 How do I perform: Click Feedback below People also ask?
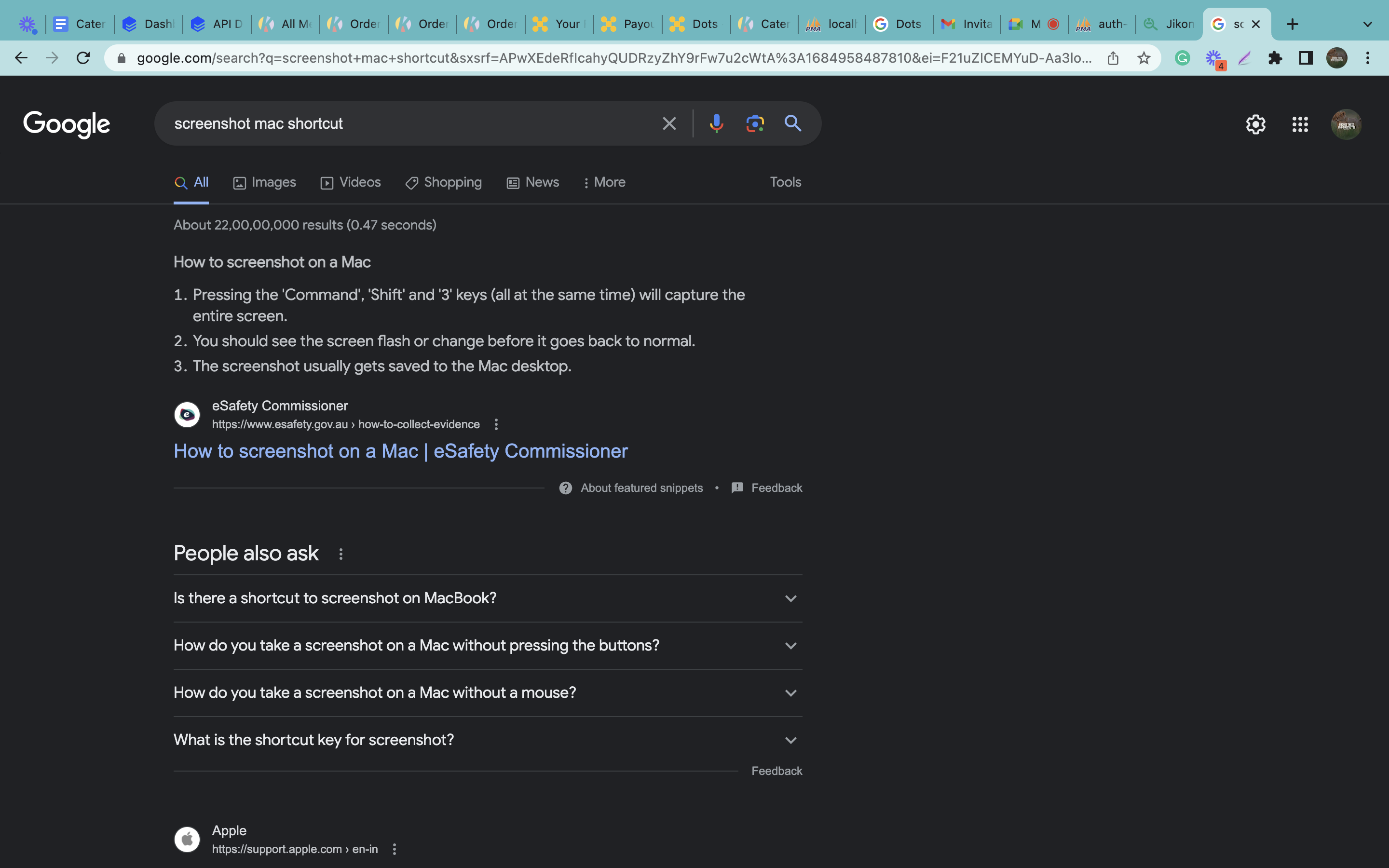point(776,771)
